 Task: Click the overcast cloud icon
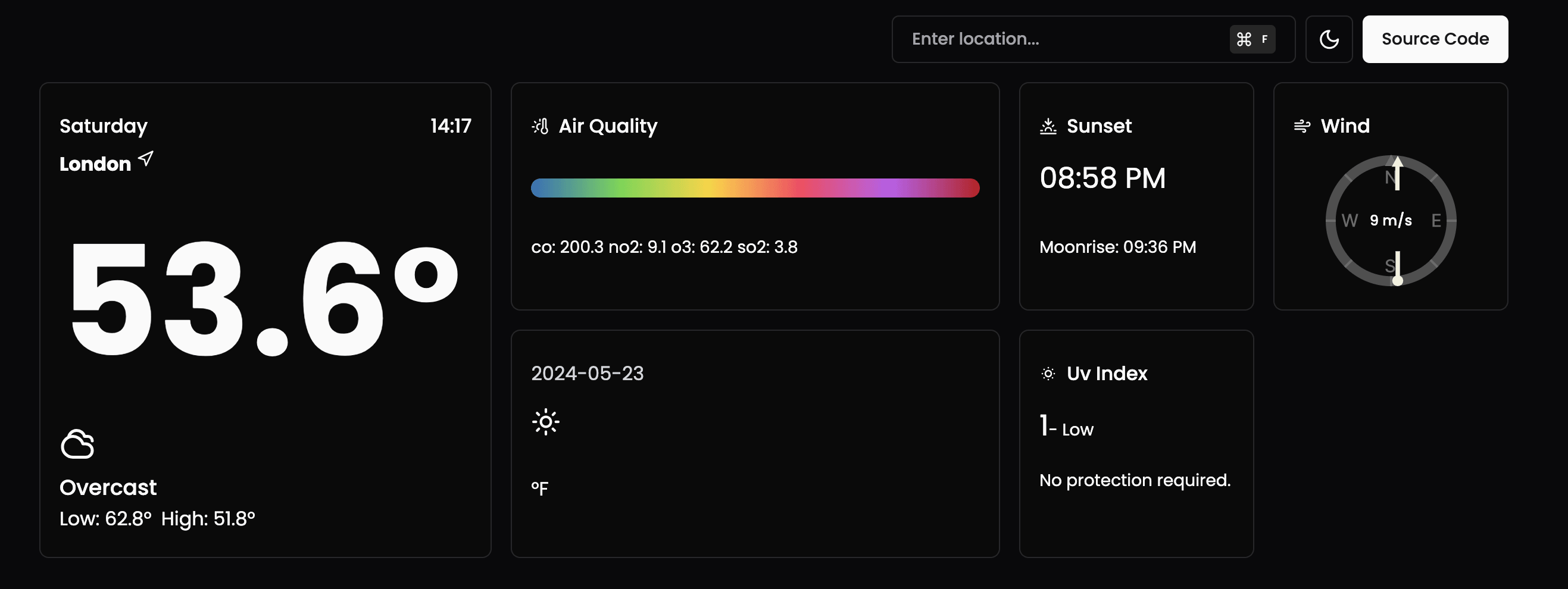77,444
